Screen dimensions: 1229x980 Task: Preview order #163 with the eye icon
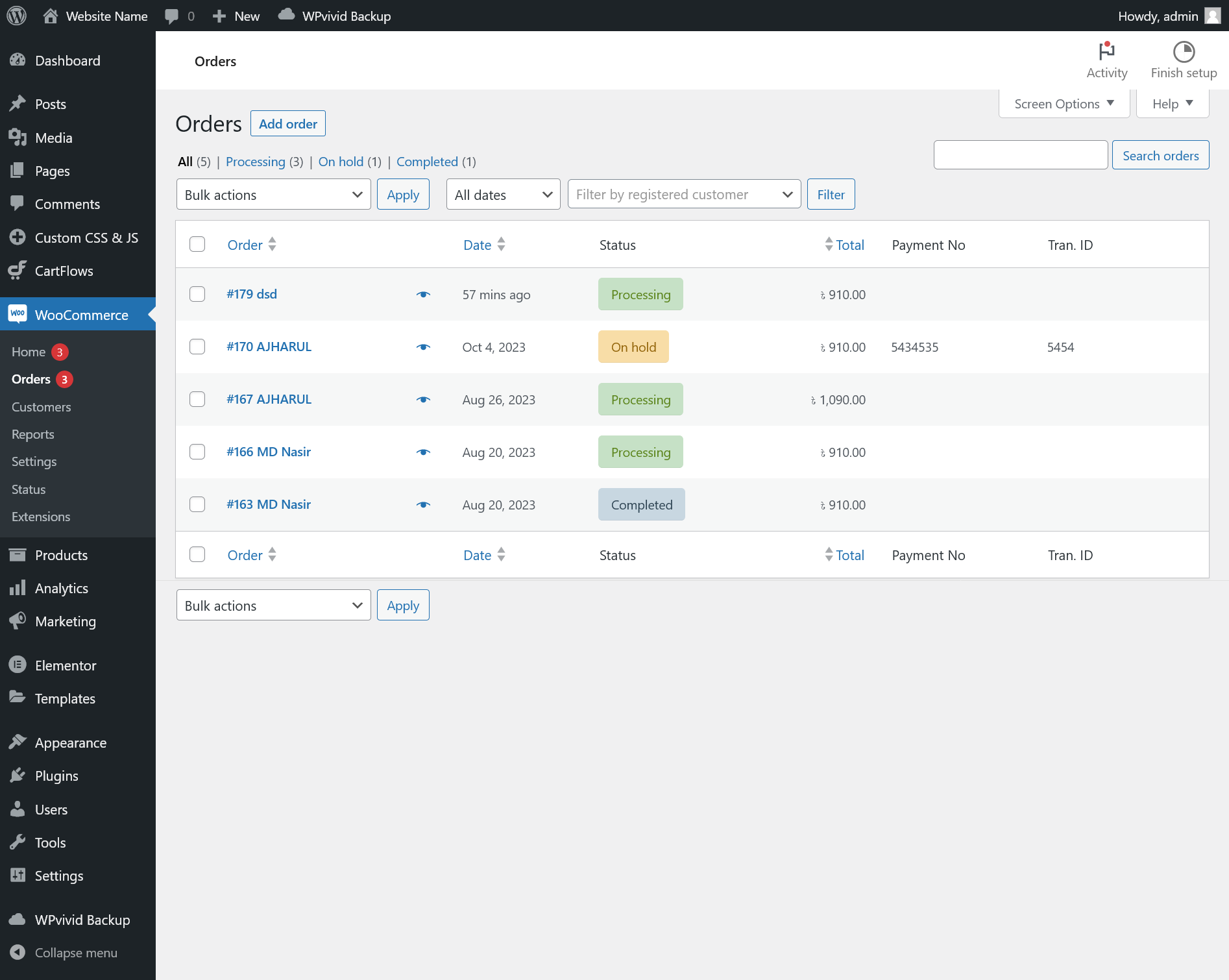coord(423,505)
